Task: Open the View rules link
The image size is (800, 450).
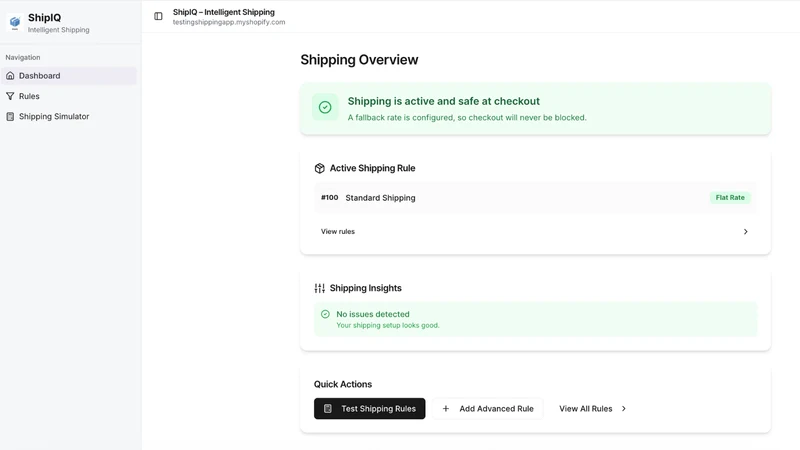Action: (338, 232)
